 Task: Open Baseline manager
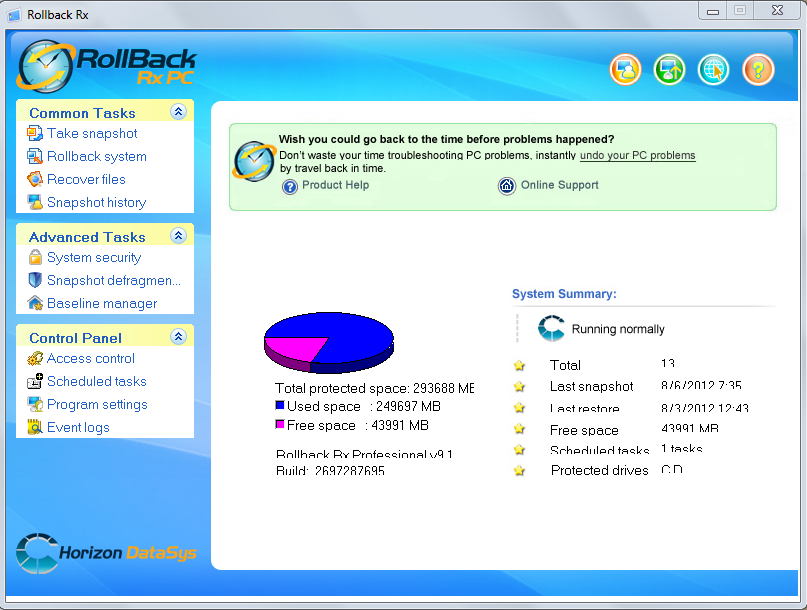[x=102, y=304]
